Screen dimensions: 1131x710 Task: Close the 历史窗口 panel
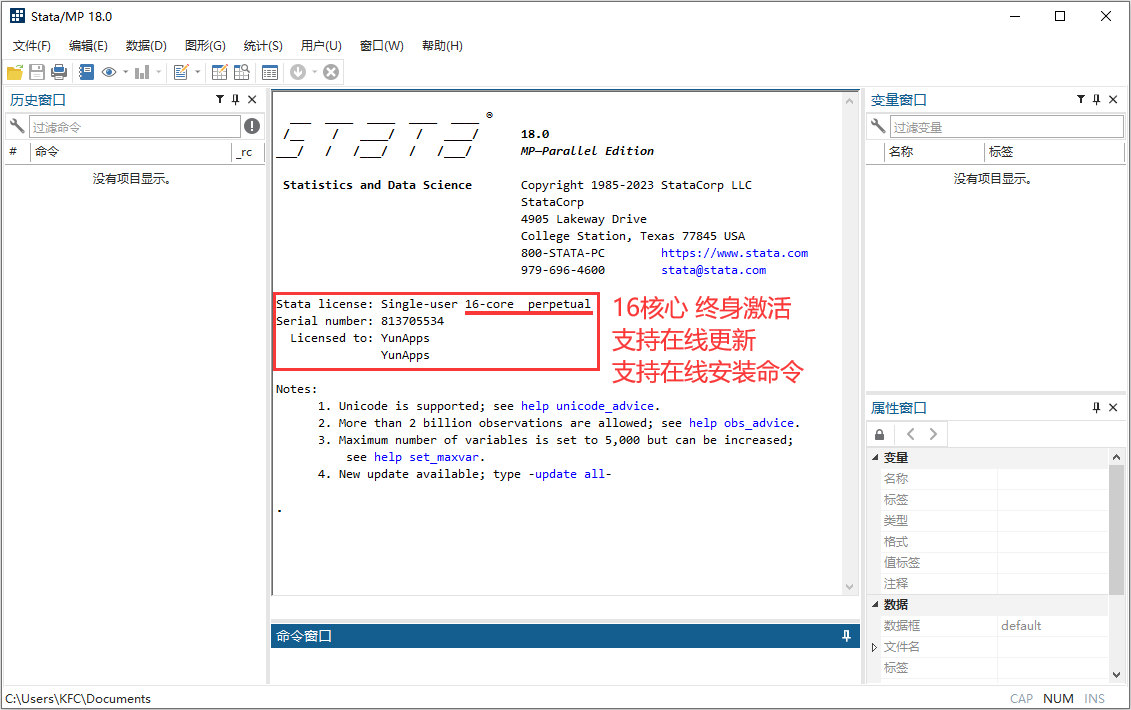click(252, 100)
